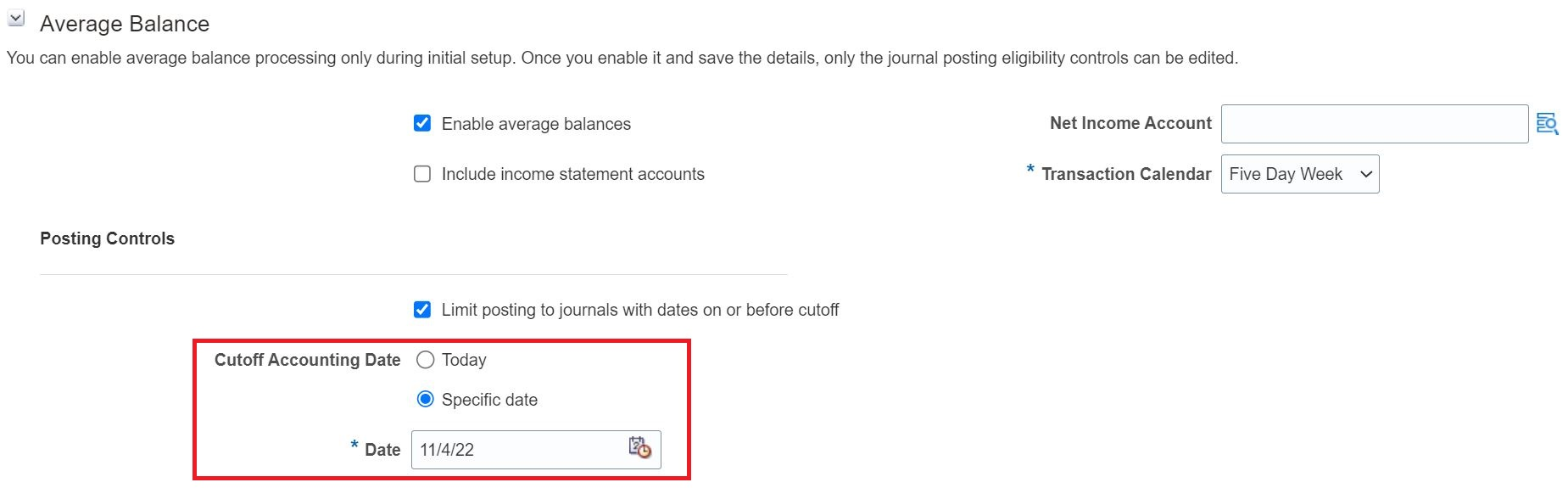The image size is (1568, 488).
Task: Click the Include income statement accounts label
Action: click(572, 174)
